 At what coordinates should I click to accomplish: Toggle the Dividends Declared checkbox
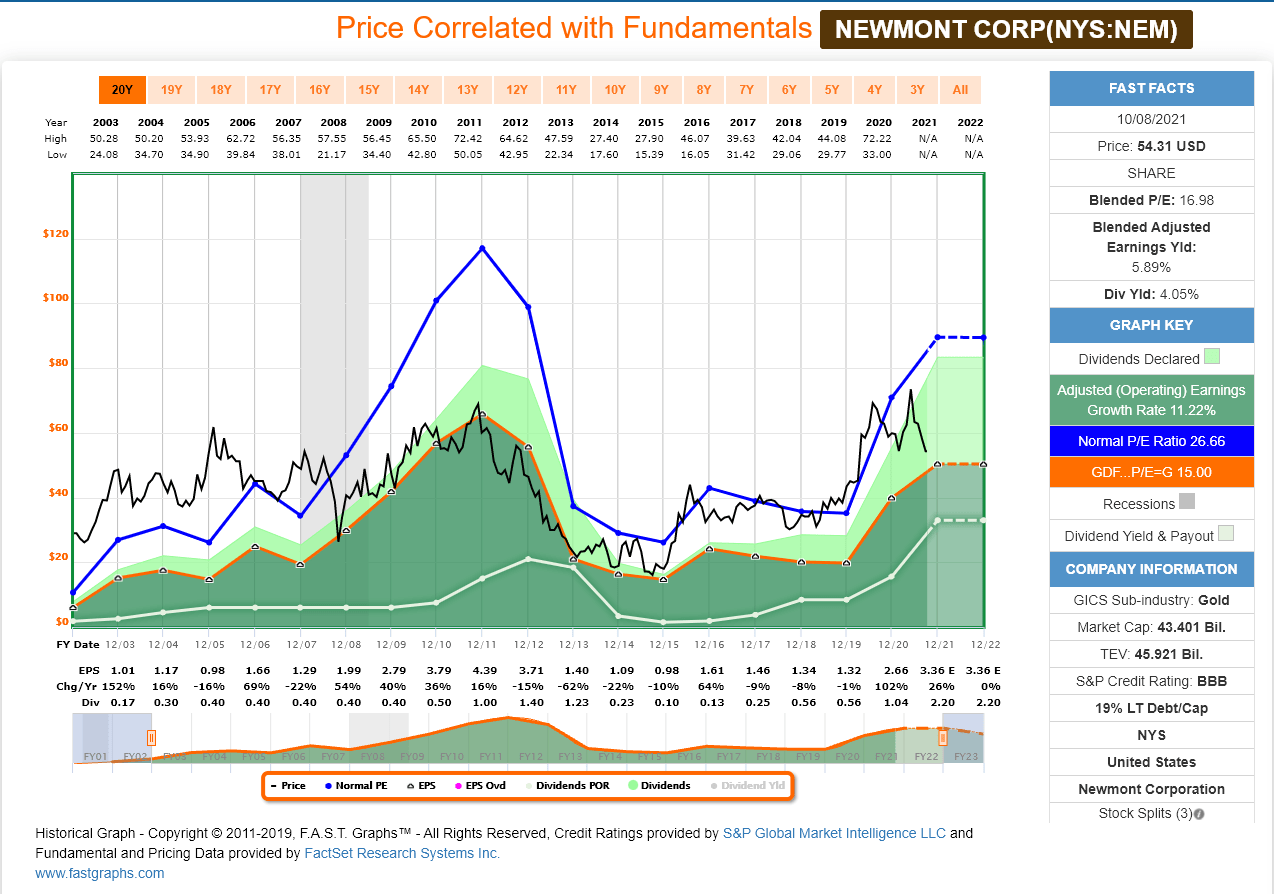pyautogui.click(x=1212, y=357)
